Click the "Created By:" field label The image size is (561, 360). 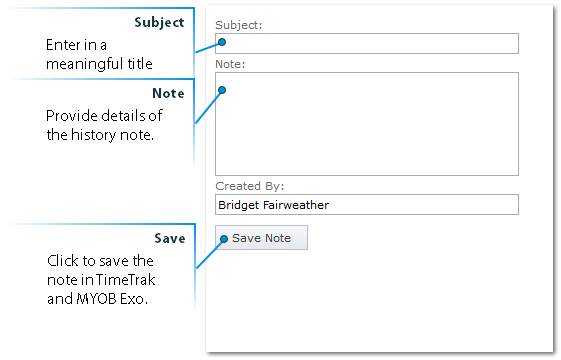coord(250,186)
